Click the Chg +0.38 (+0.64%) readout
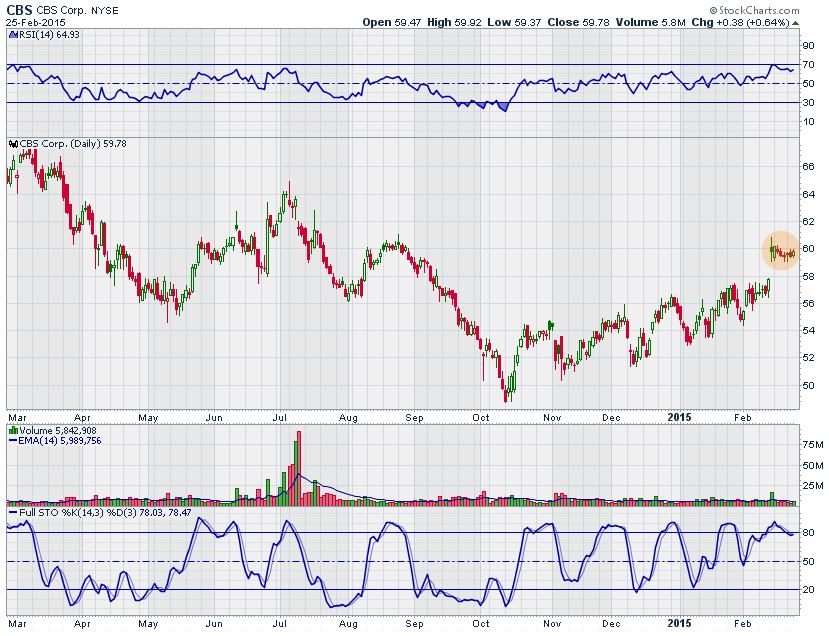The image size is (829, 636). [x=744, y=22]
